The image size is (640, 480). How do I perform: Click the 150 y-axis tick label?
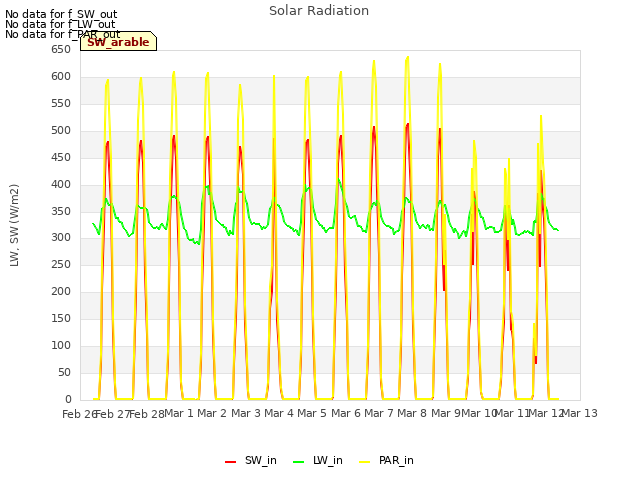click(x=61, y=318)
